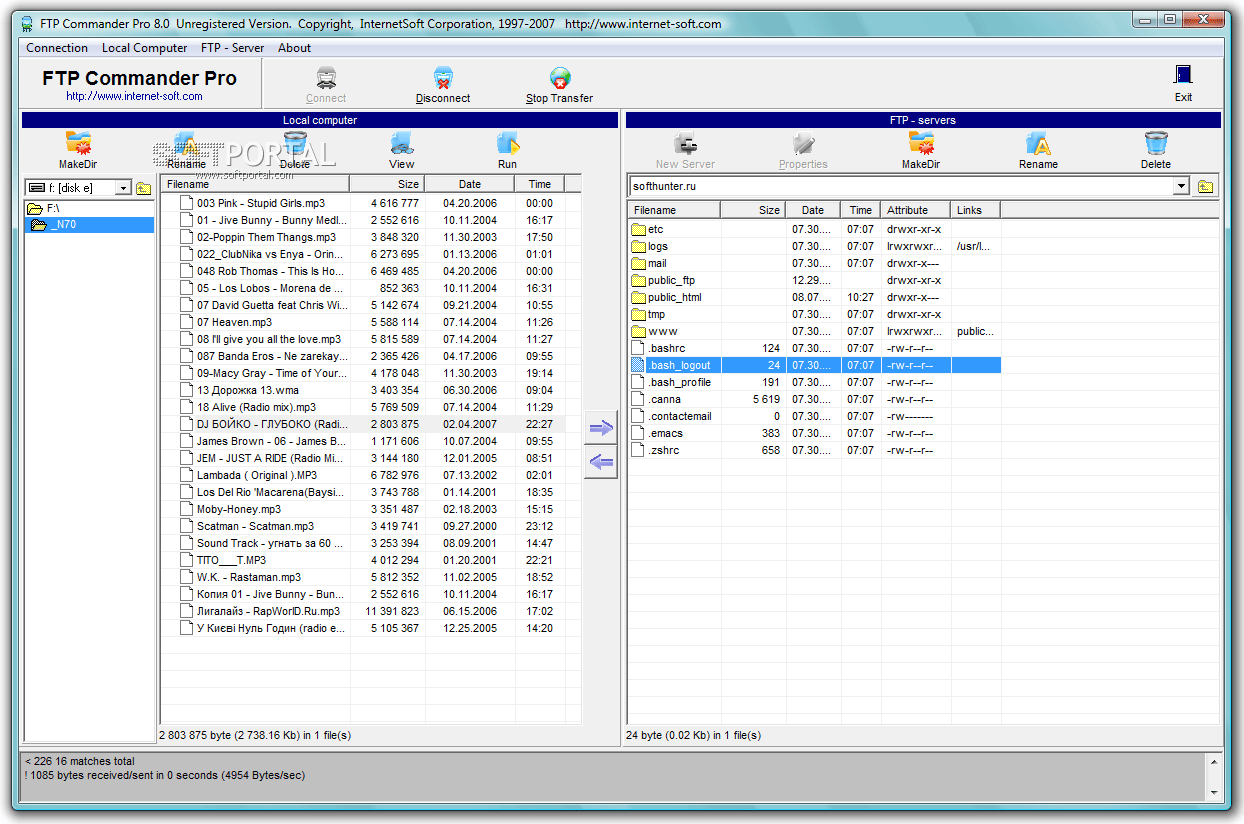The image size is (1244, 824).
Task: Click the New Server icon
Action: pyautogui.click(x=685, y=143)
